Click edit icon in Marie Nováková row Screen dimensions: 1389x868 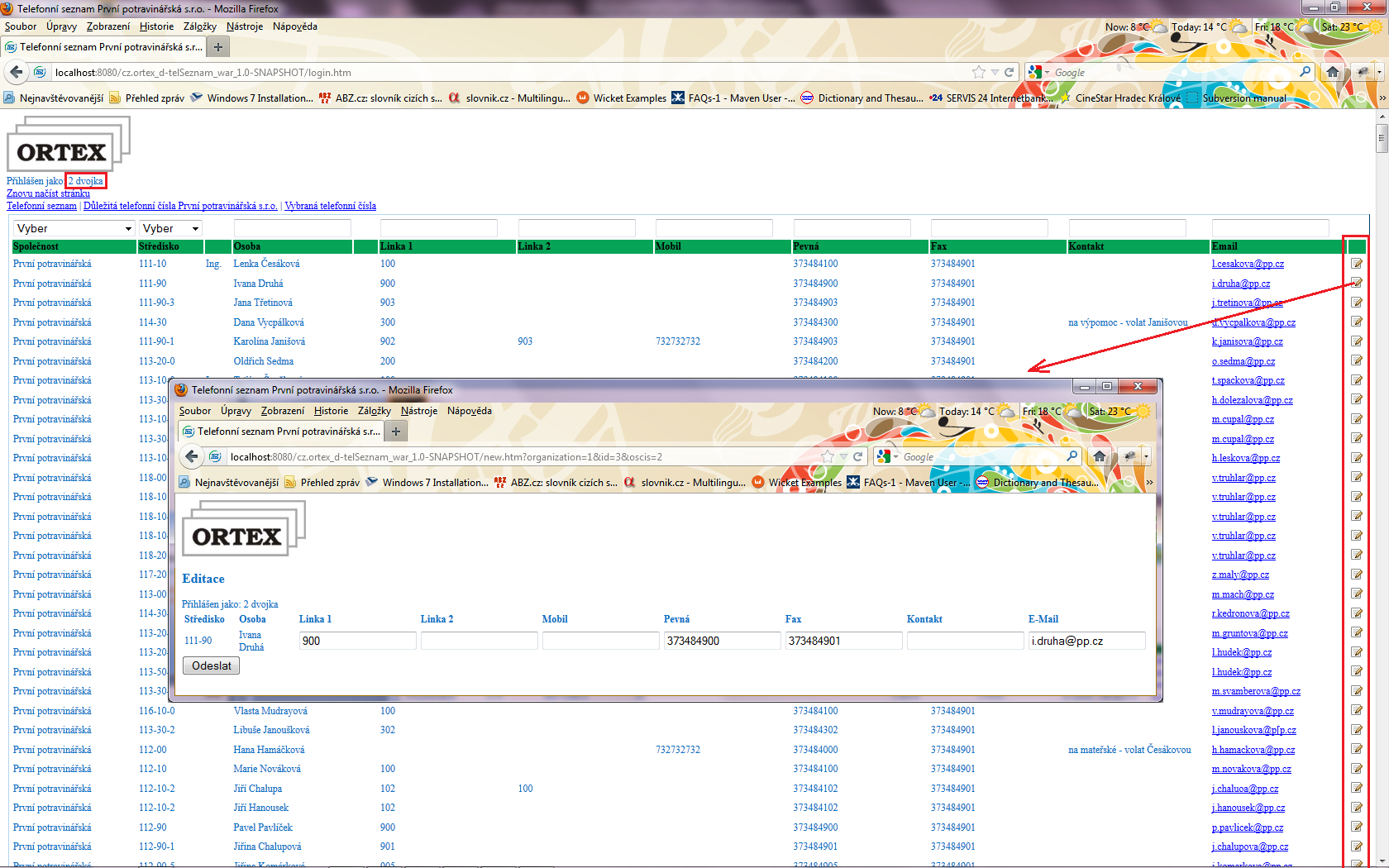pyautogui.click(x=1357, y=769)
